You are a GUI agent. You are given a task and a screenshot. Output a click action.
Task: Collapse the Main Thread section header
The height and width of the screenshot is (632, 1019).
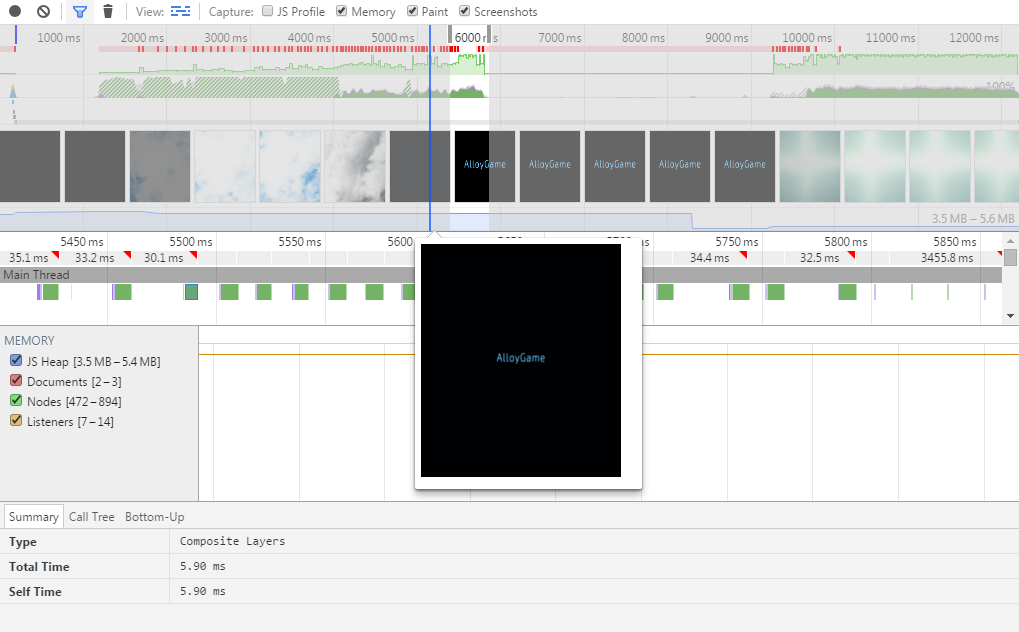[36, 275]
